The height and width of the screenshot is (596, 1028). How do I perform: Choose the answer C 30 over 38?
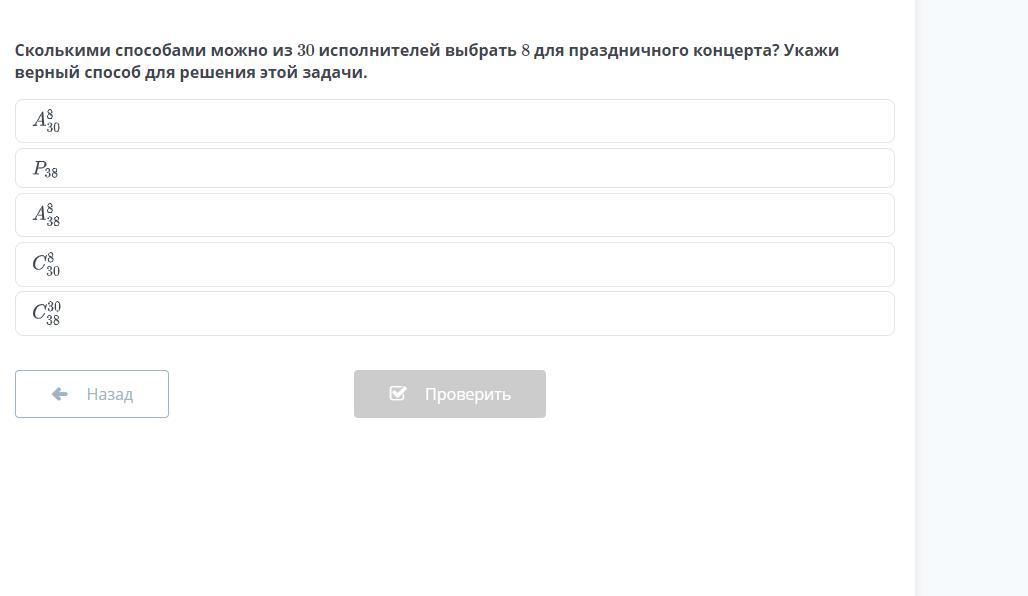click(x=454, y=313)
